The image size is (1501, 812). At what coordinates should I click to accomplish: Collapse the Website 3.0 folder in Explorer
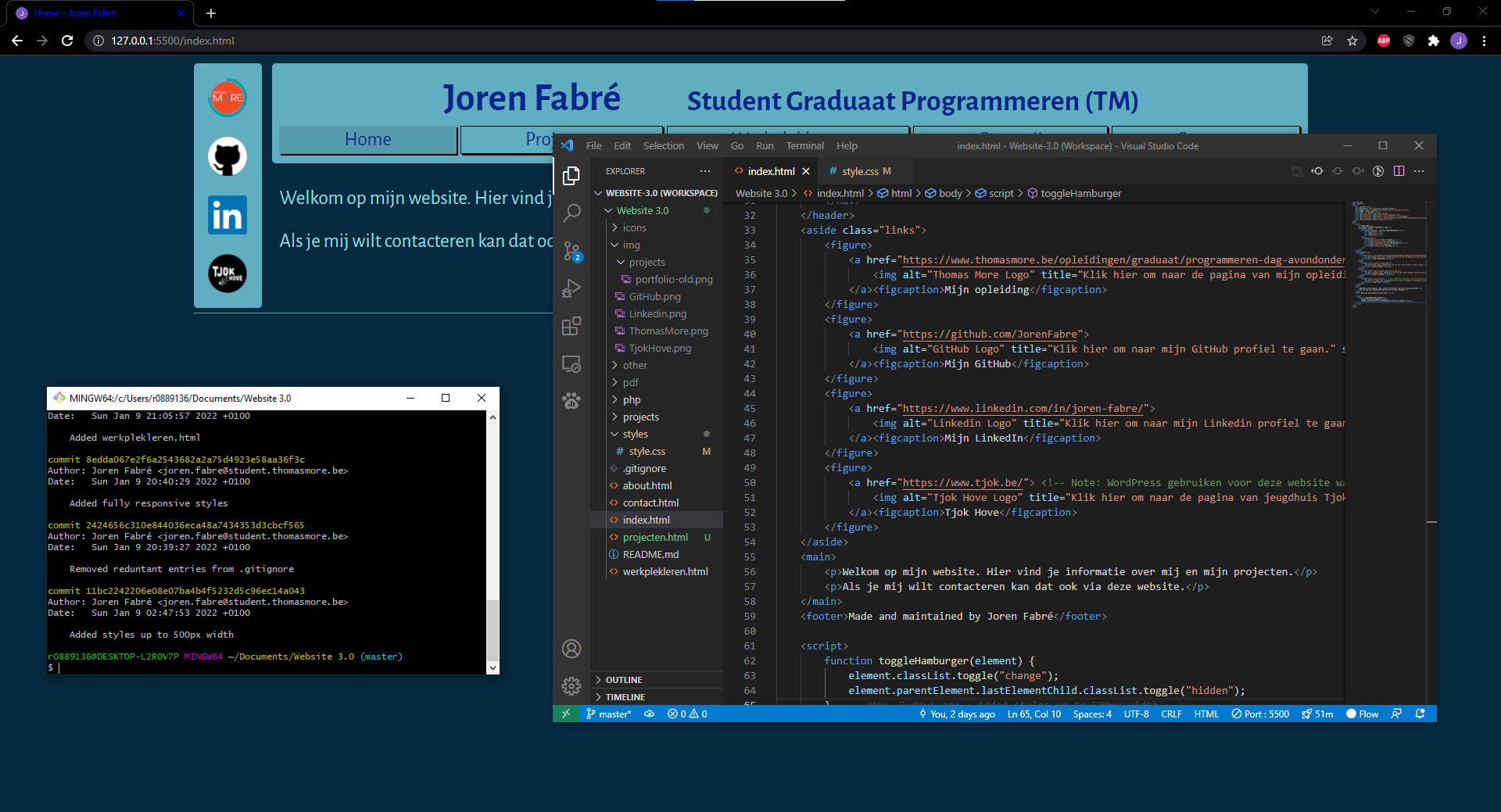657,210
